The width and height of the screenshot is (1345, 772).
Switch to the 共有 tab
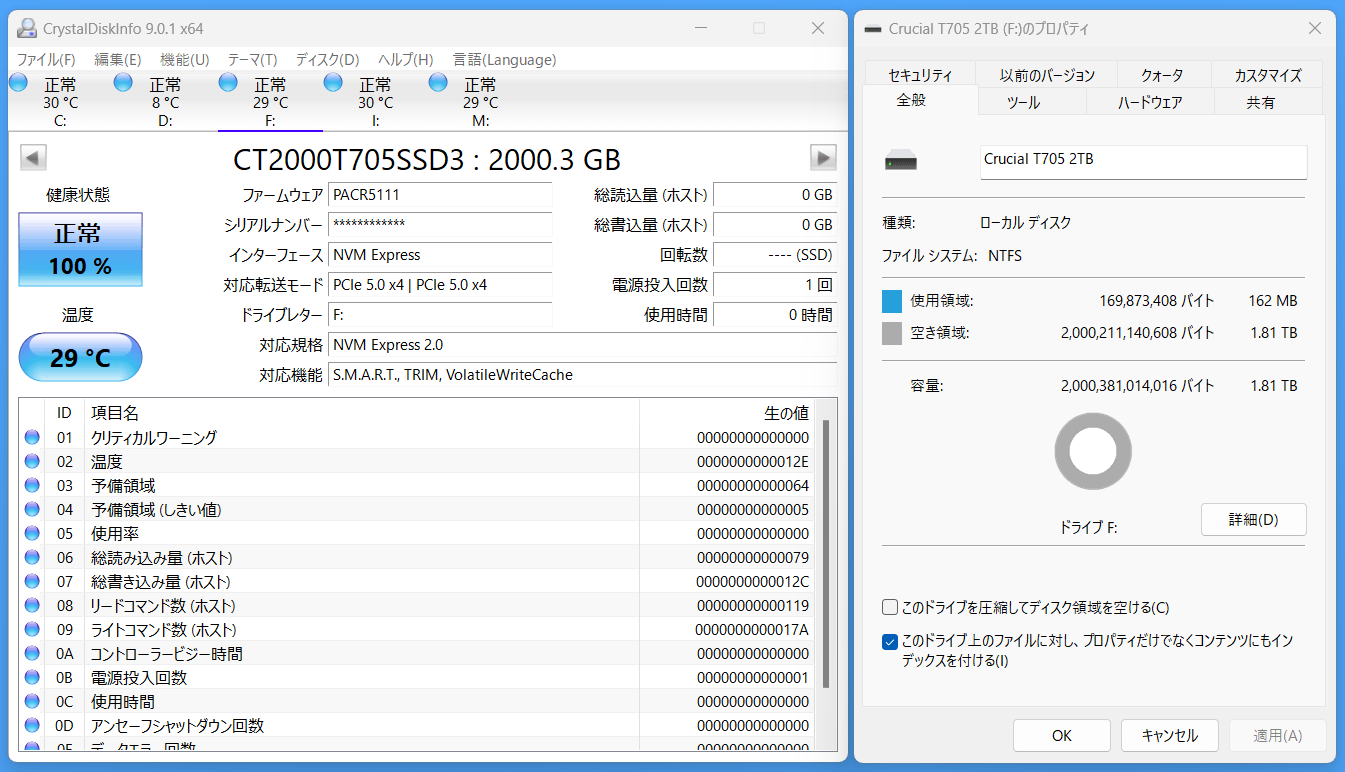tap(1268, 102)
